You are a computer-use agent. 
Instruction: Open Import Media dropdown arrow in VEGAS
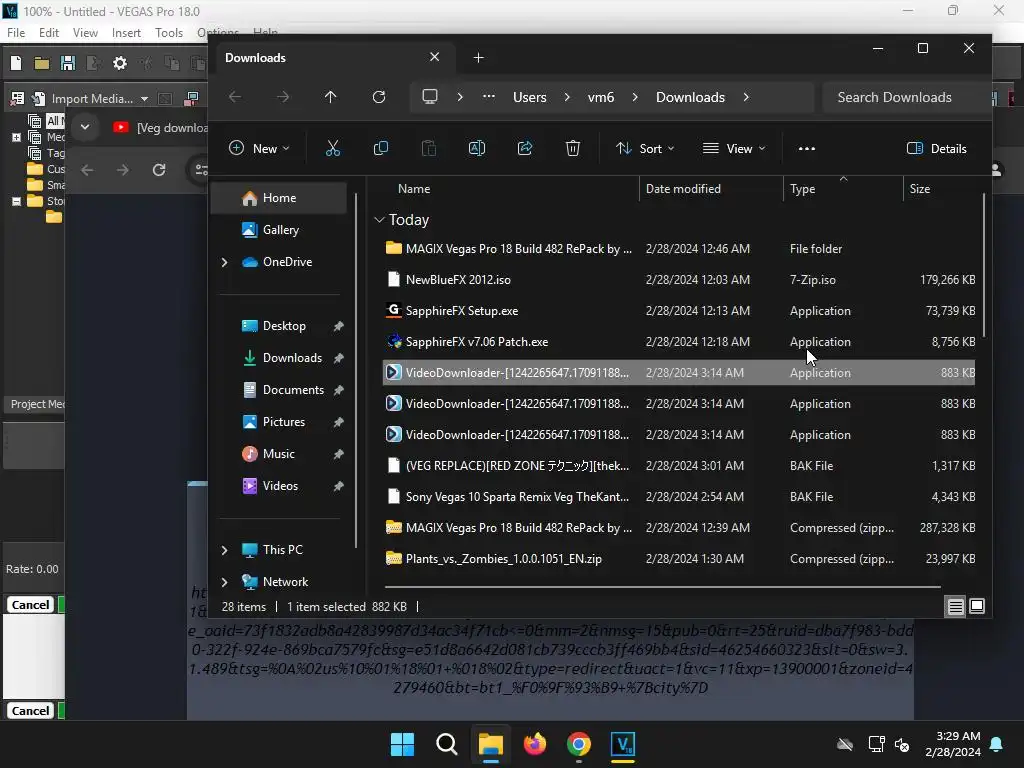pyautogui.click(x=144, y=99)
